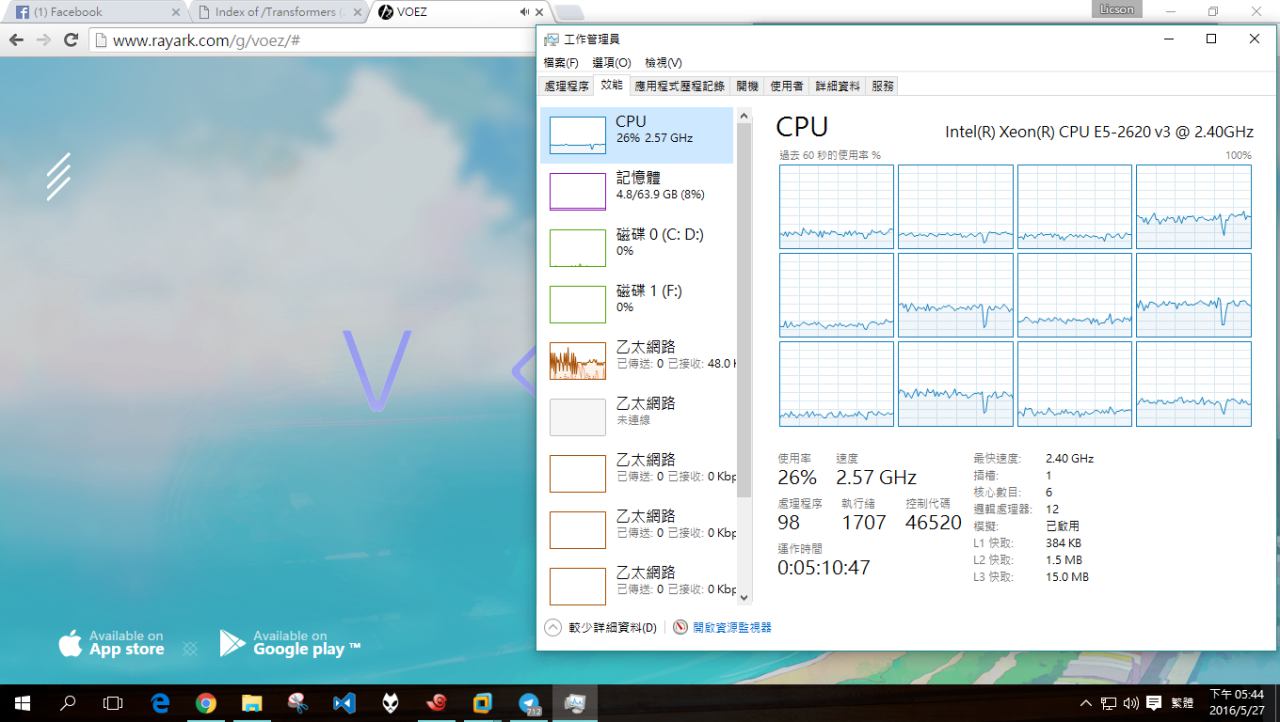Select the 效能 tab
Screen dimensions: 1280x722
pos(611,86)
